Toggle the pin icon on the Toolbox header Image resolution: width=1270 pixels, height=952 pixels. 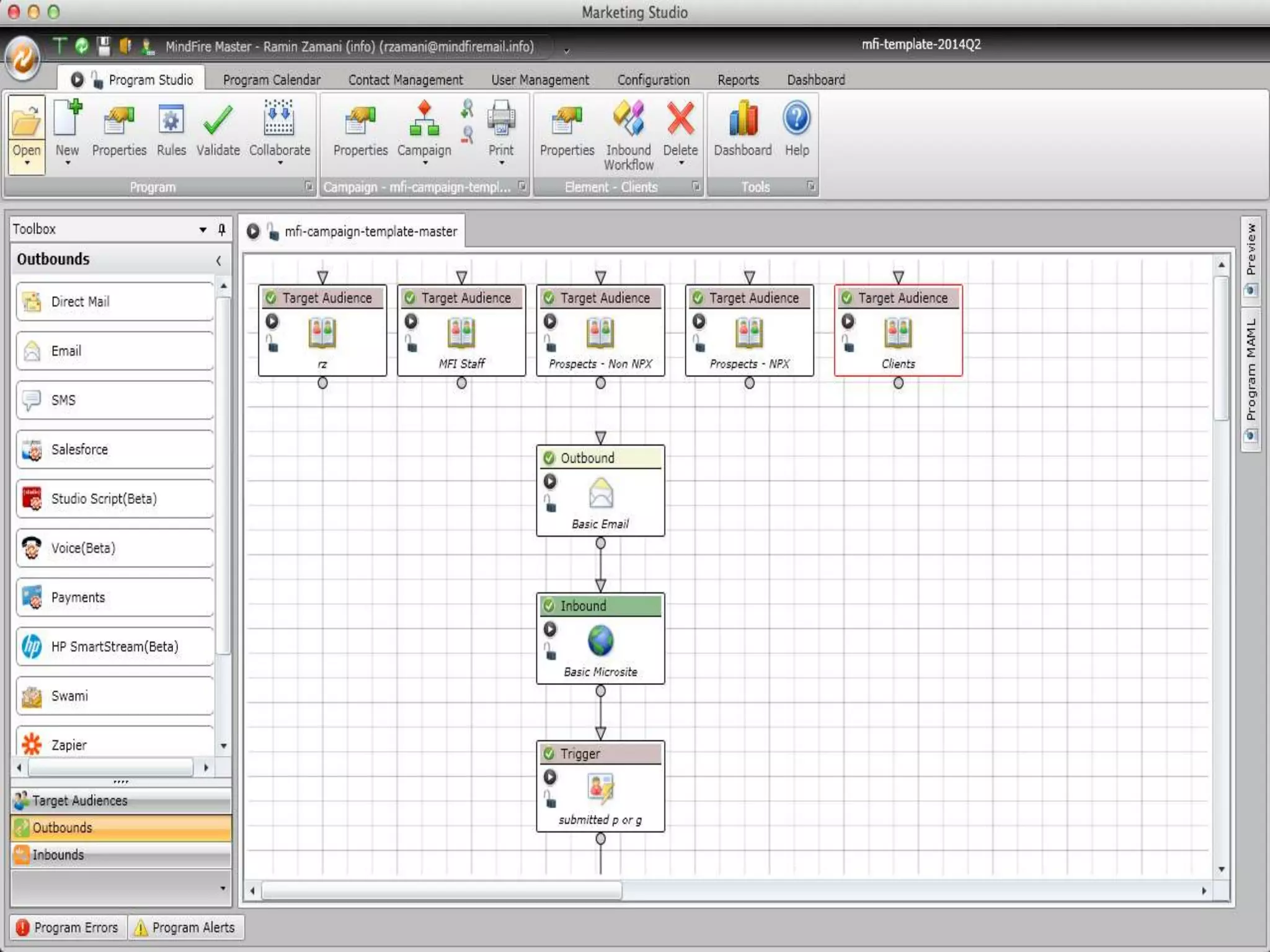[x=221, y=229]
